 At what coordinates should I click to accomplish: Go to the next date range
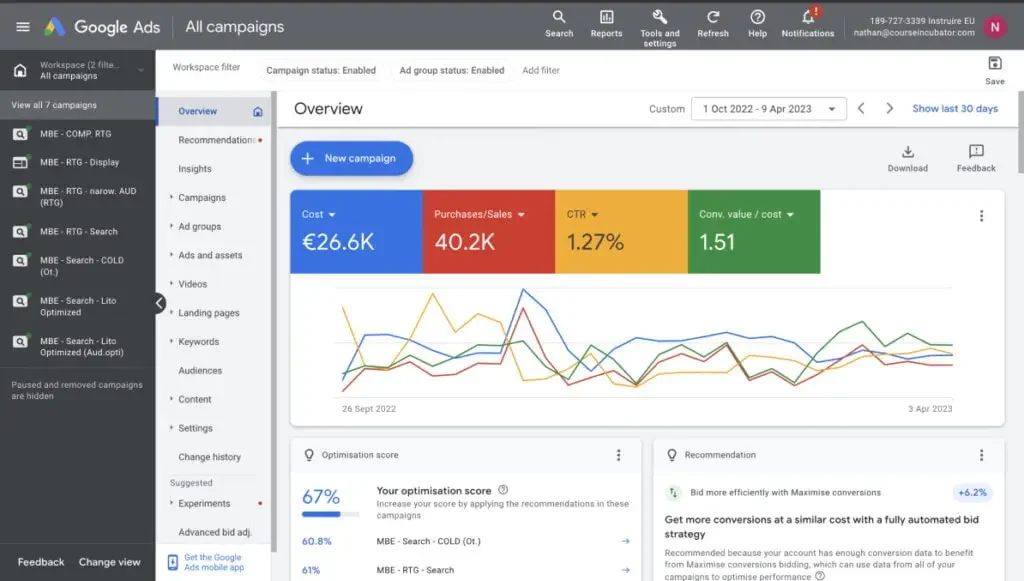tap(889, 108)
